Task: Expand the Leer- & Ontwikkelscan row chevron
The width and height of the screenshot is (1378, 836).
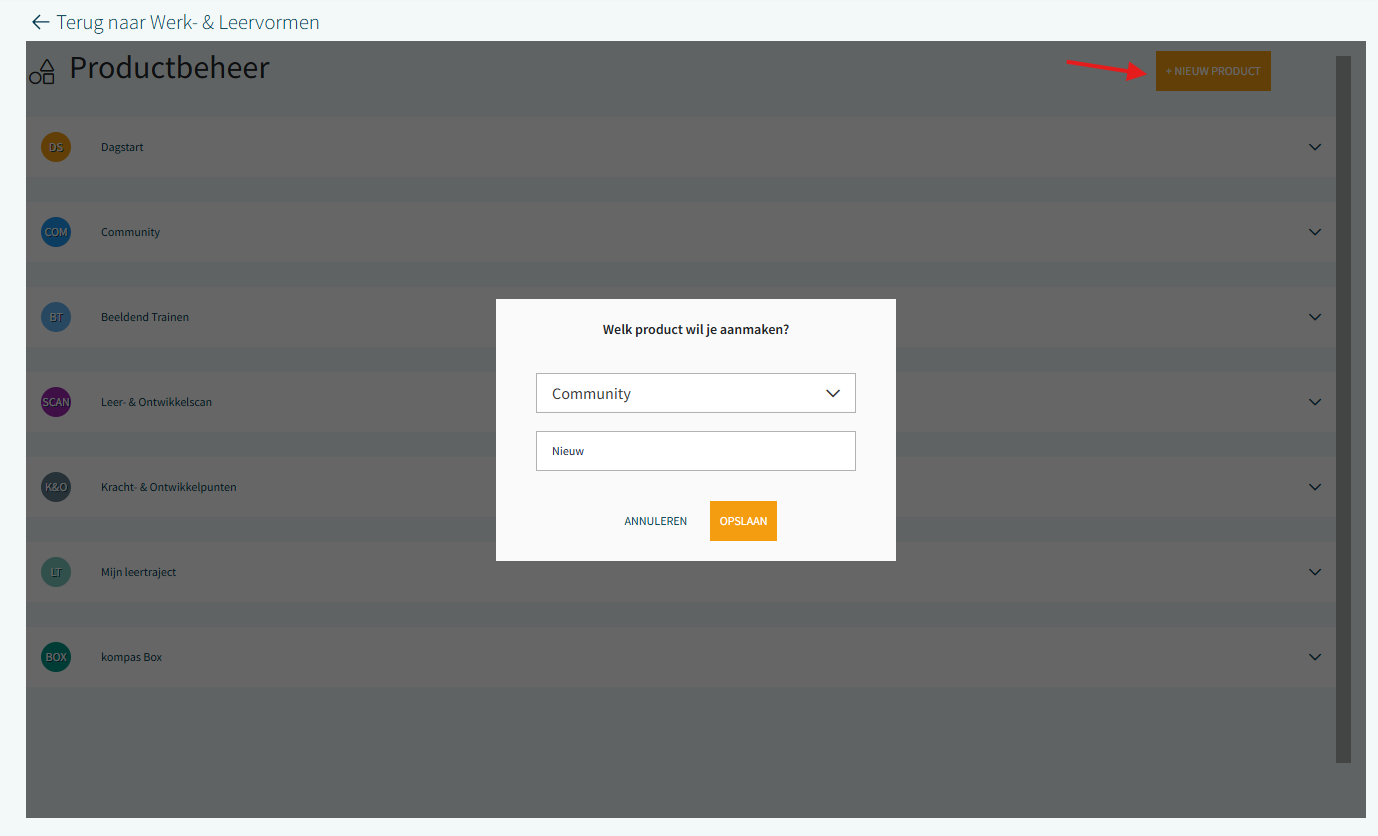Action: (1315, 402)
